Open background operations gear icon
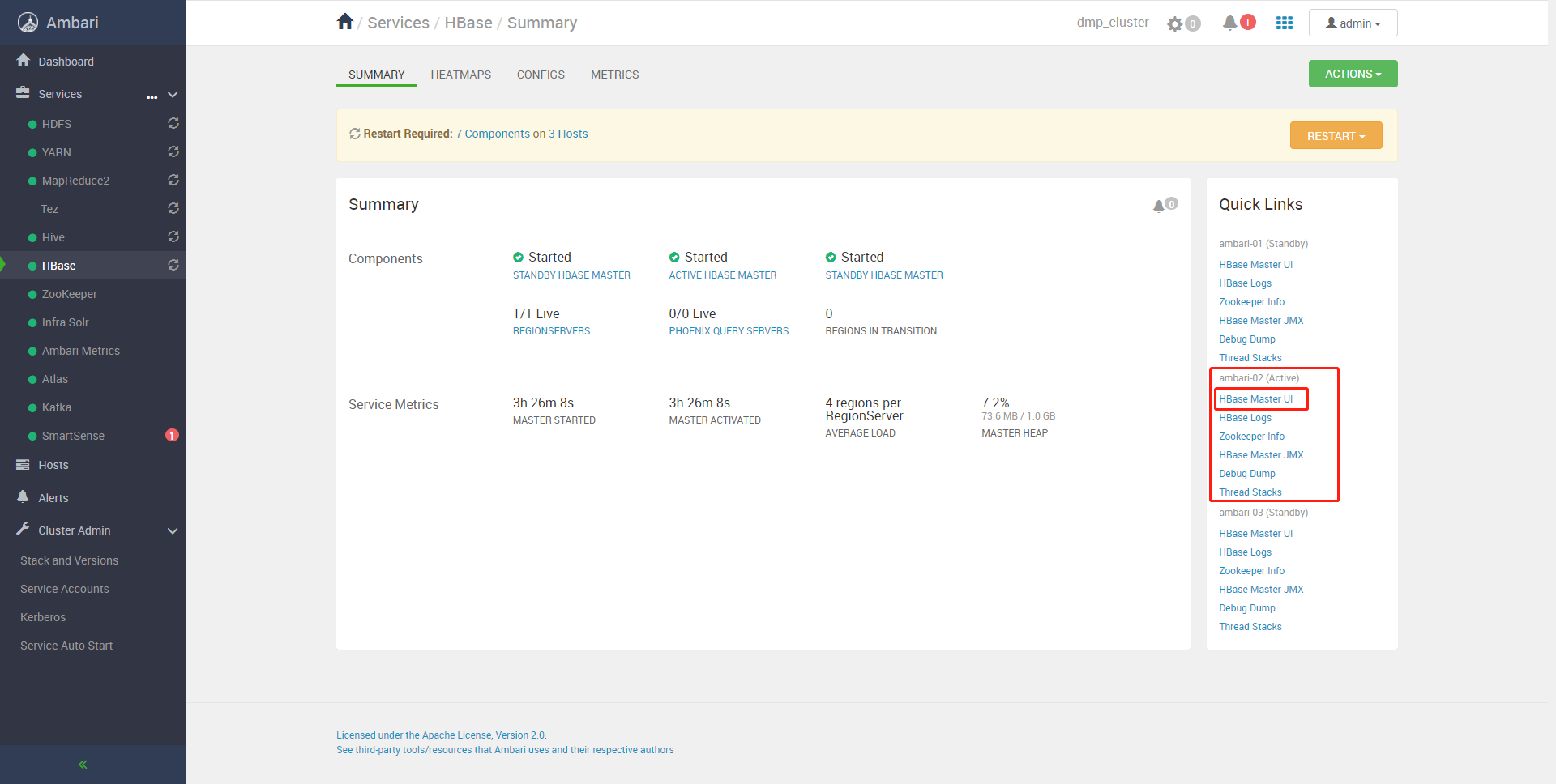Viewport: 1556px width, 784px height. [1175, 23]
